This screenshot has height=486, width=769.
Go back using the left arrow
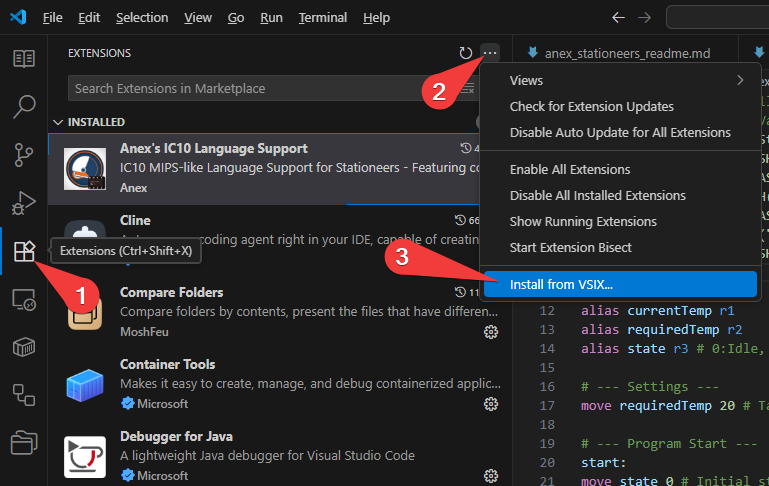tap(618, 18)
